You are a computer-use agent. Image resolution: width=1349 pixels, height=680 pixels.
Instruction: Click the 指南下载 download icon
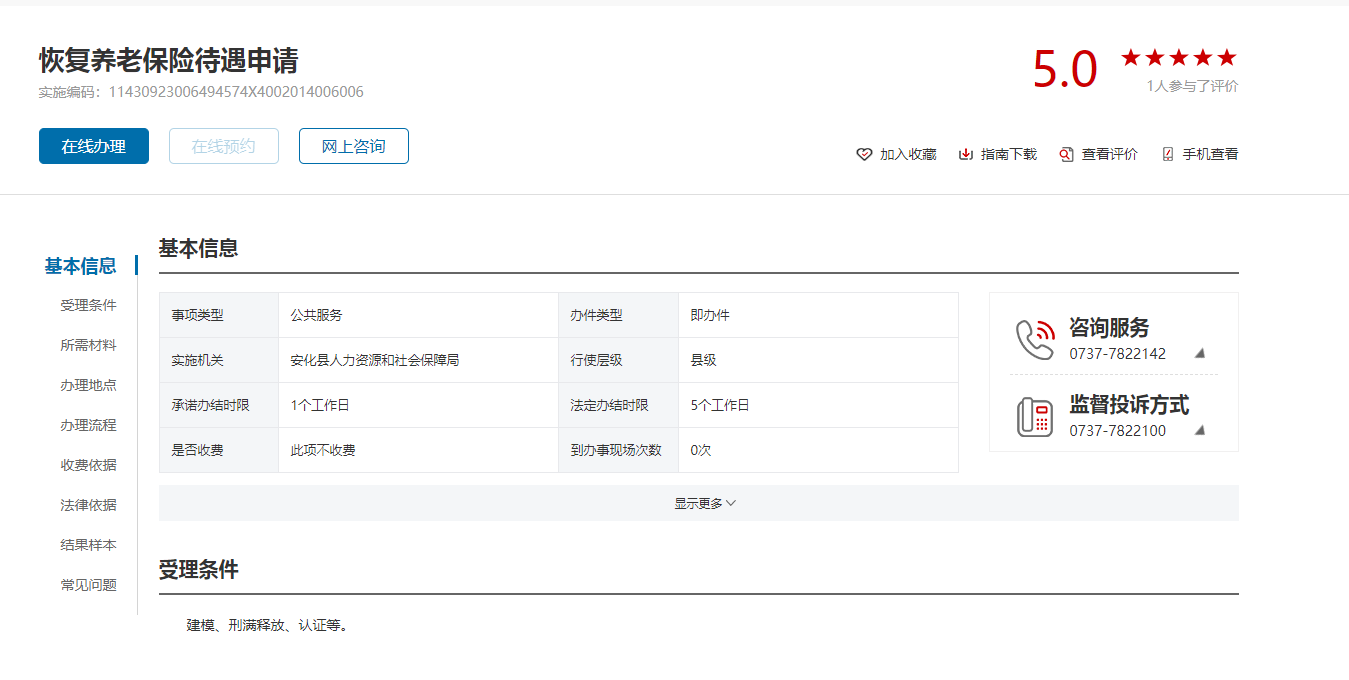[x=966, y=154]
